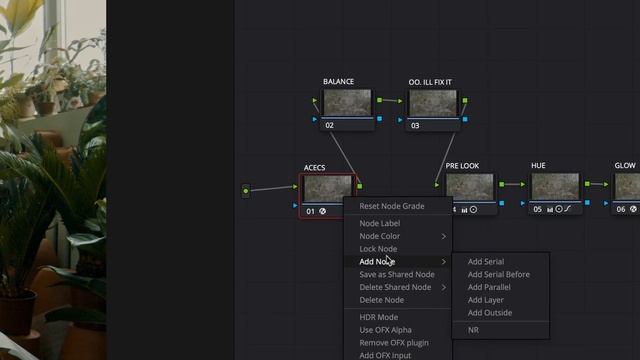Select the BALANCE node 02 thumbnail
Viewport: 640px width, 360px height.
pyautogui.click(x=347, y=102)
